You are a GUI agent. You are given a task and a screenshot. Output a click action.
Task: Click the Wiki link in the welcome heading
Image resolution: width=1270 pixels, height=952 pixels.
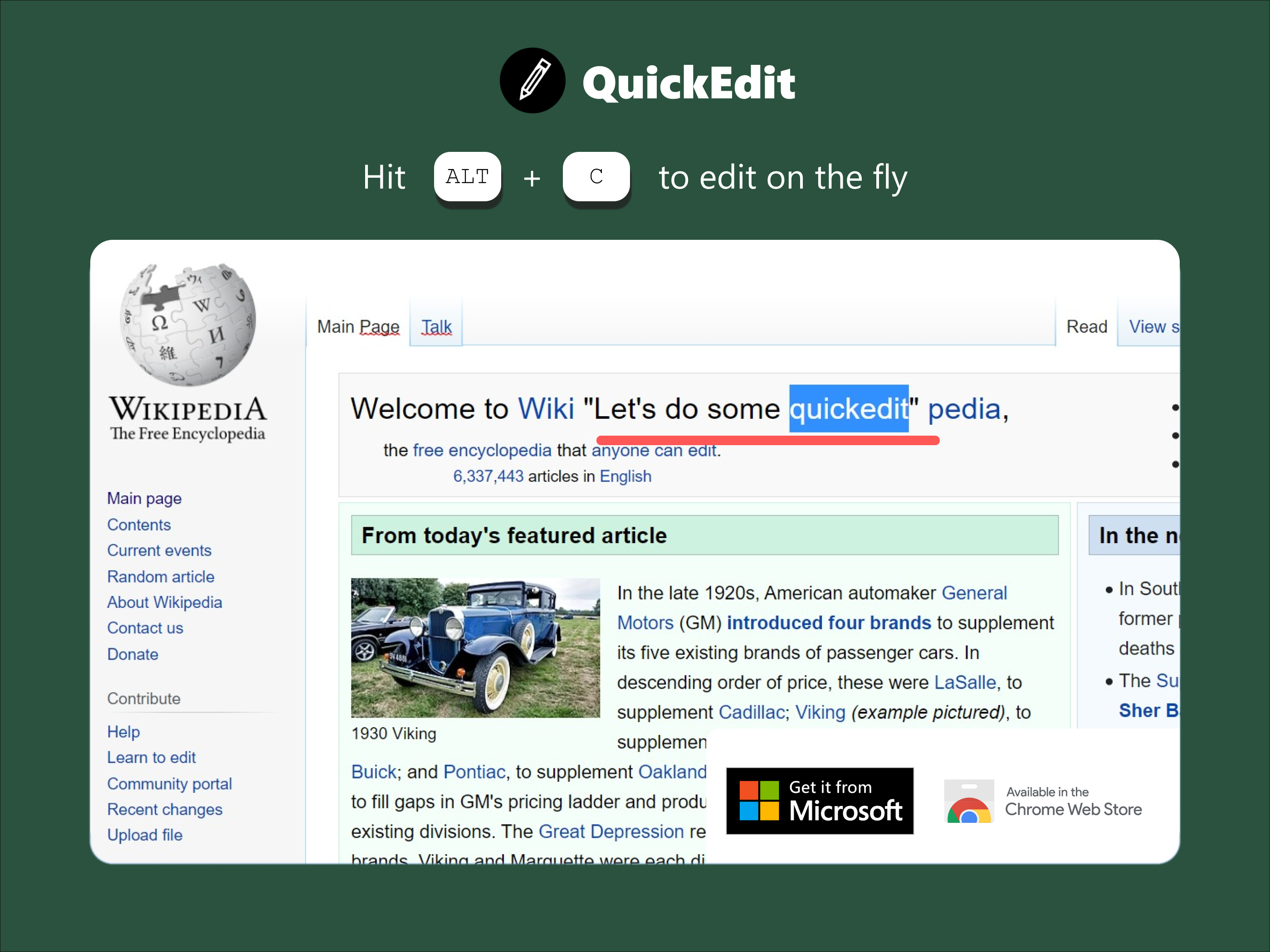546,408
